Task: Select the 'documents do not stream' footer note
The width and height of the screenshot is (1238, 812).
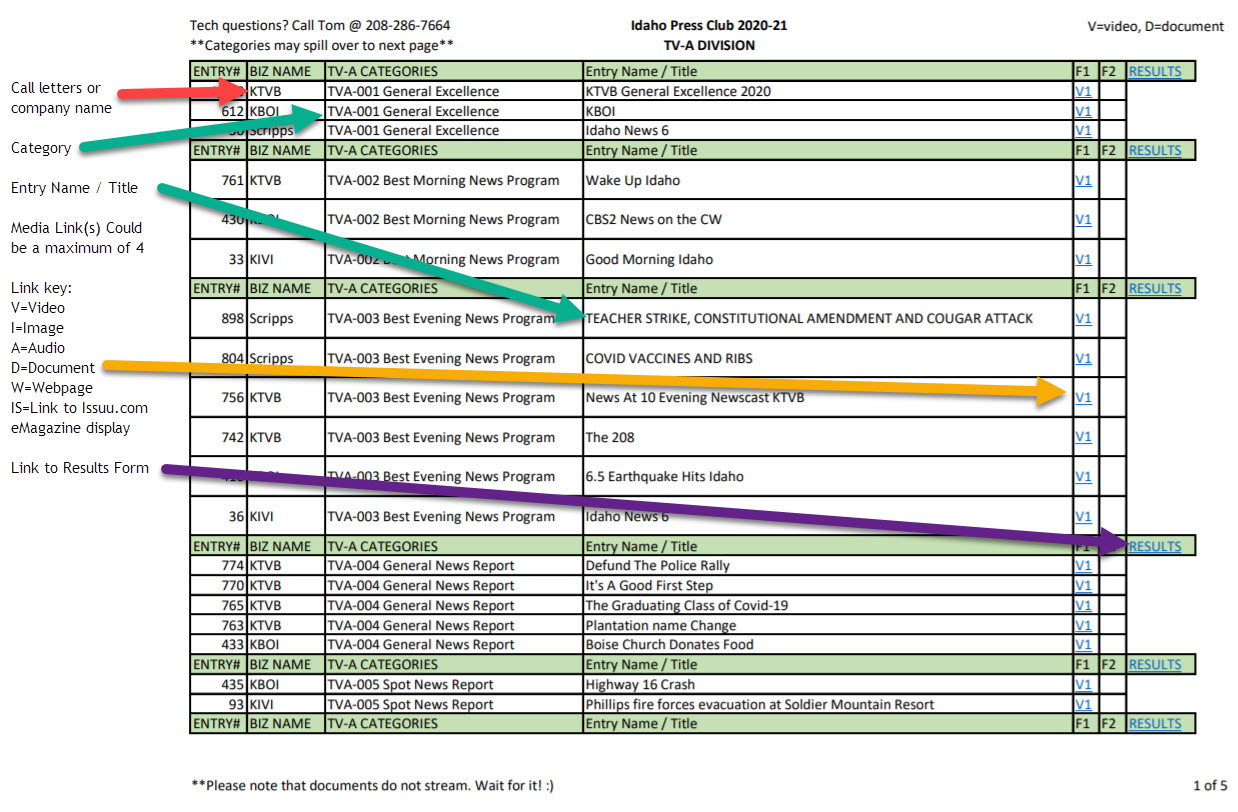Action: [x=372, y=785]
